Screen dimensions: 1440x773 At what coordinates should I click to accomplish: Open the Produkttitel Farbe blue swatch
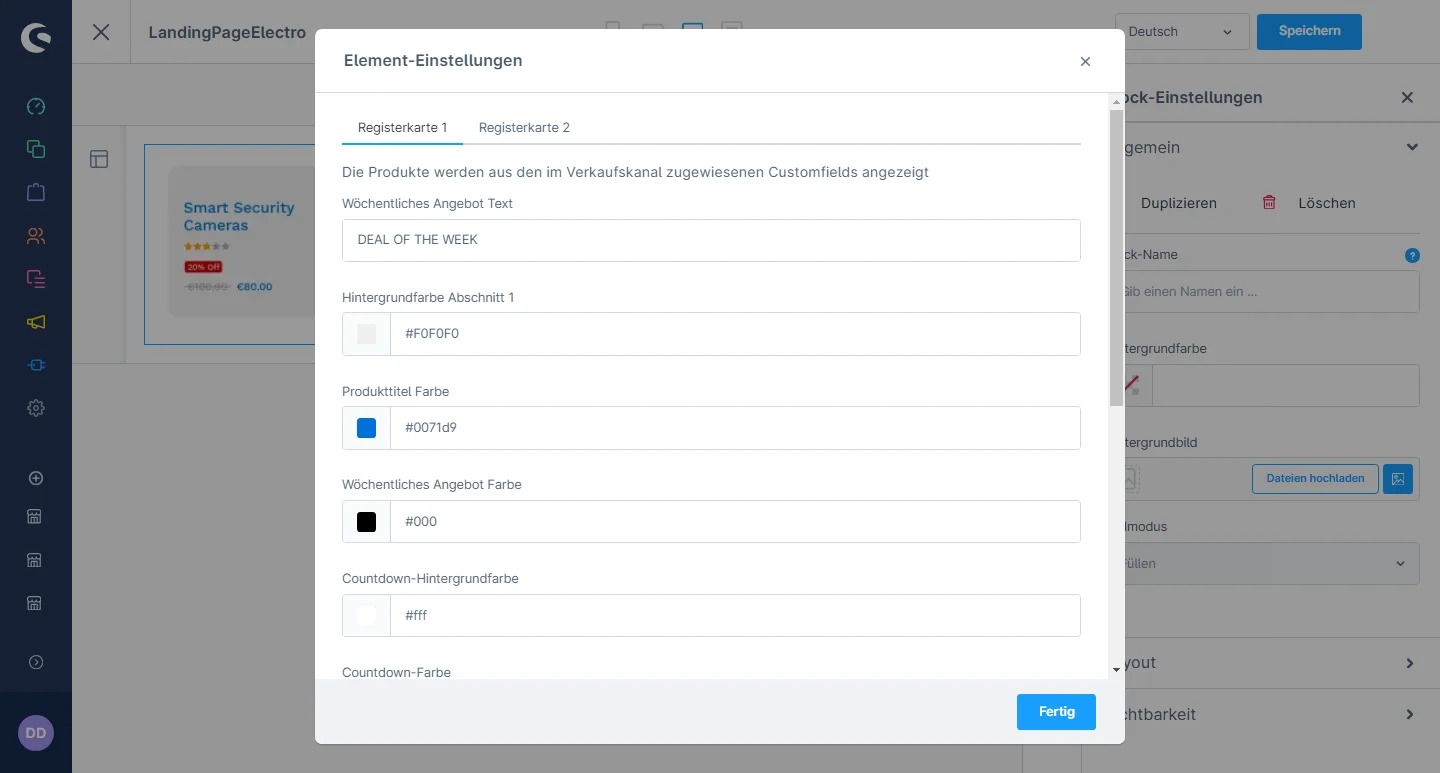(367, 428)
